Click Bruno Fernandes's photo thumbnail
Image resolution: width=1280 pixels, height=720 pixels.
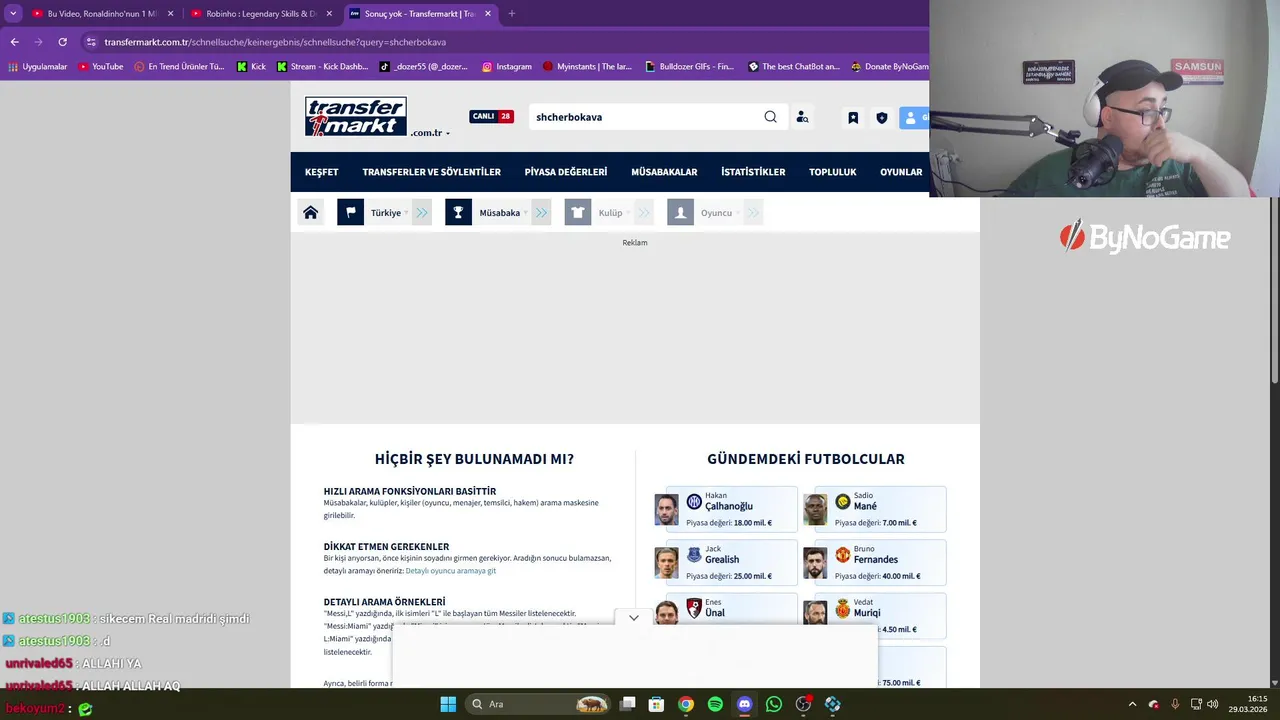(x=815, y=562)
